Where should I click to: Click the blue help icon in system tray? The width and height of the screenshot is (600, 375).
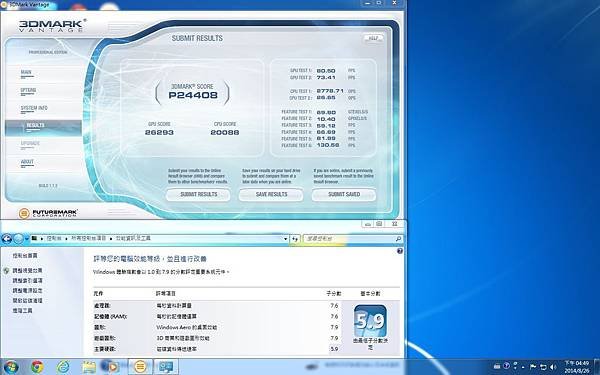(x=506, y=366)
